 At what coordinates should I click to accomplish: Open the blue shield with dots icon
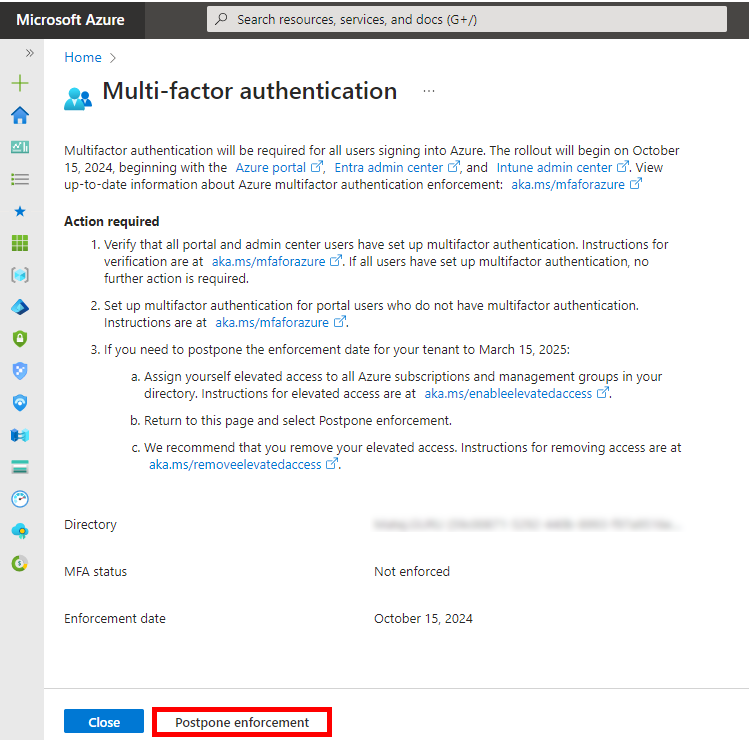(20, 371)
